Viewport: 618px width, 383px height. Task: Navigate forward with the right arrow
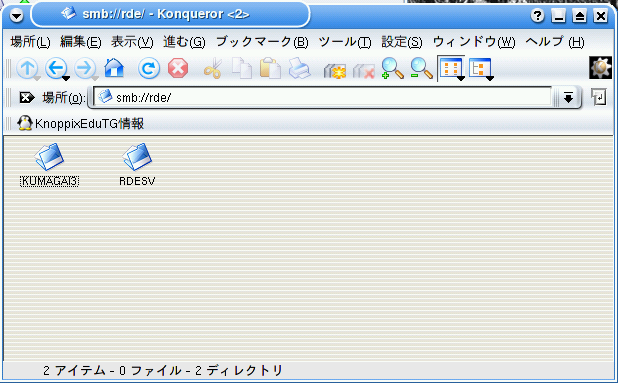click(85, 69)
